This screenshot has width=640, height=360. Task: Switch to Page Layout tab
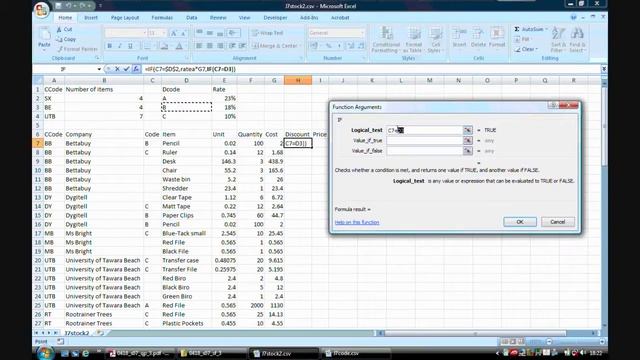125,18
